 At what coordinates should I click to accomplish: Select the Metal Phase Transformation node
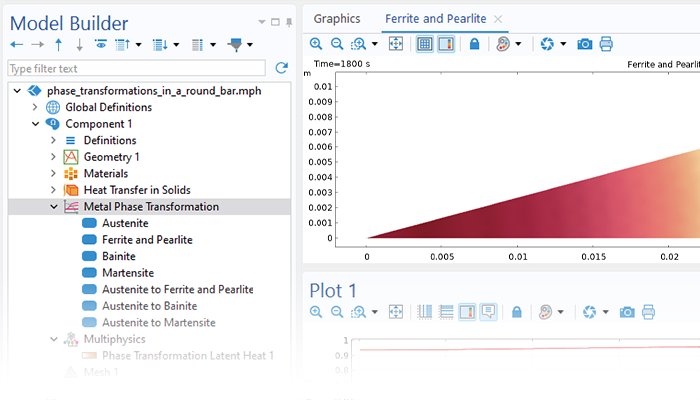tap(151, 207)
